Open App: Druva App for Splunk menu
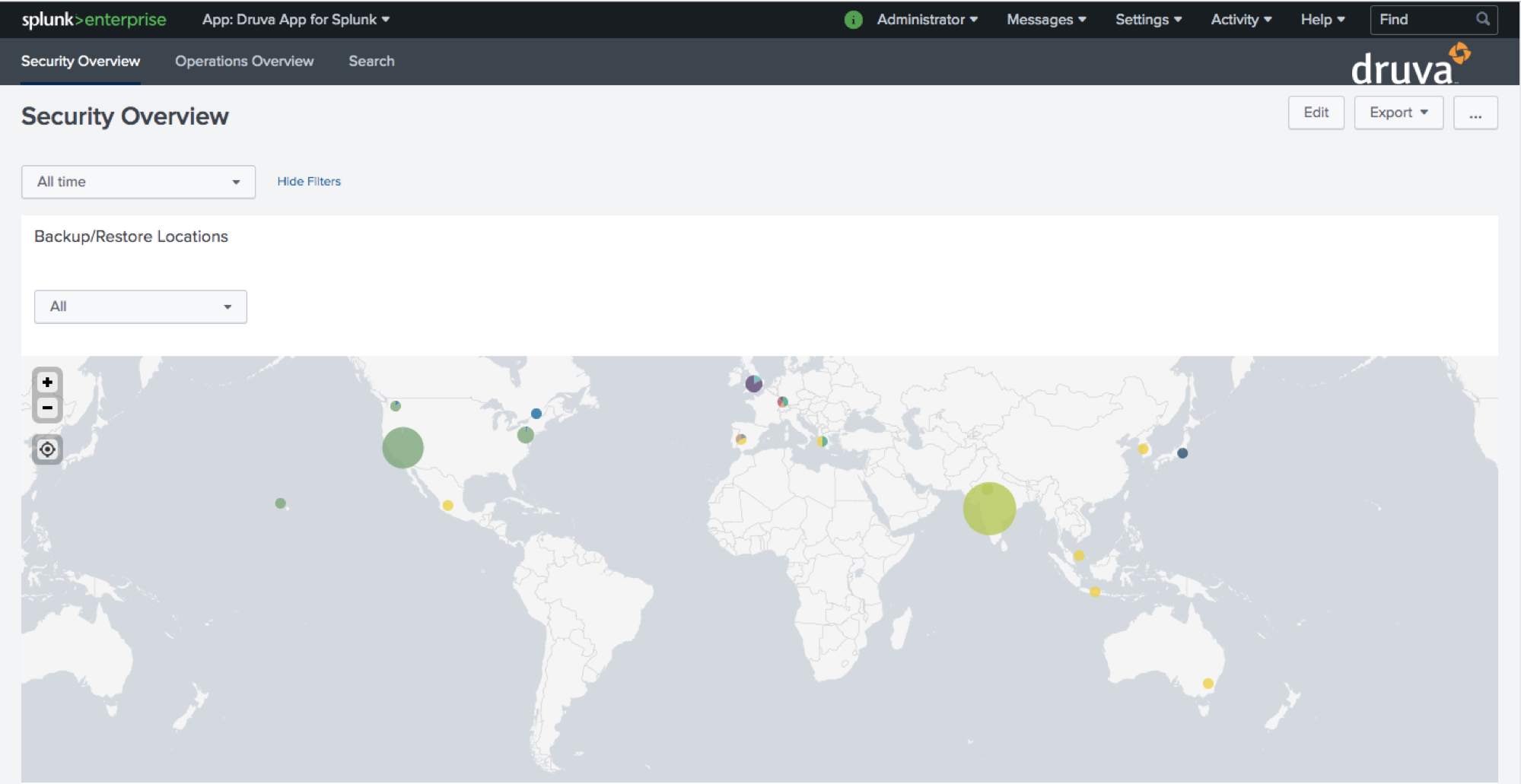 click(x=296, y=20)
